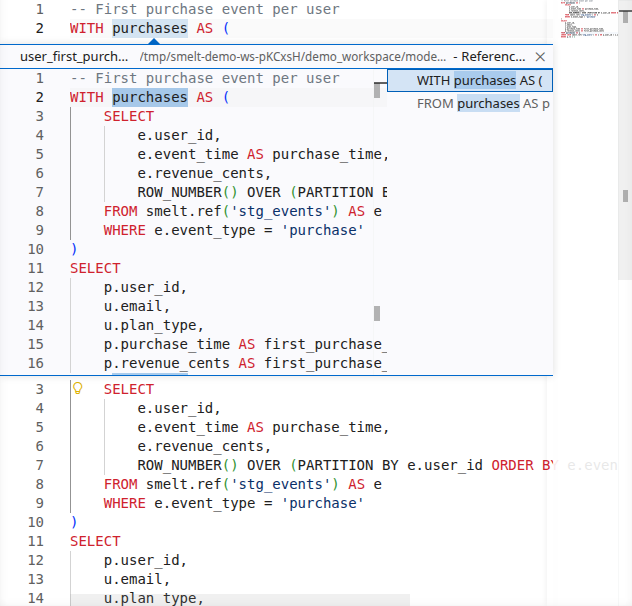The image size is (632, 606).
Task: Click line number 16 in peek editor
Action: (35, 363)
